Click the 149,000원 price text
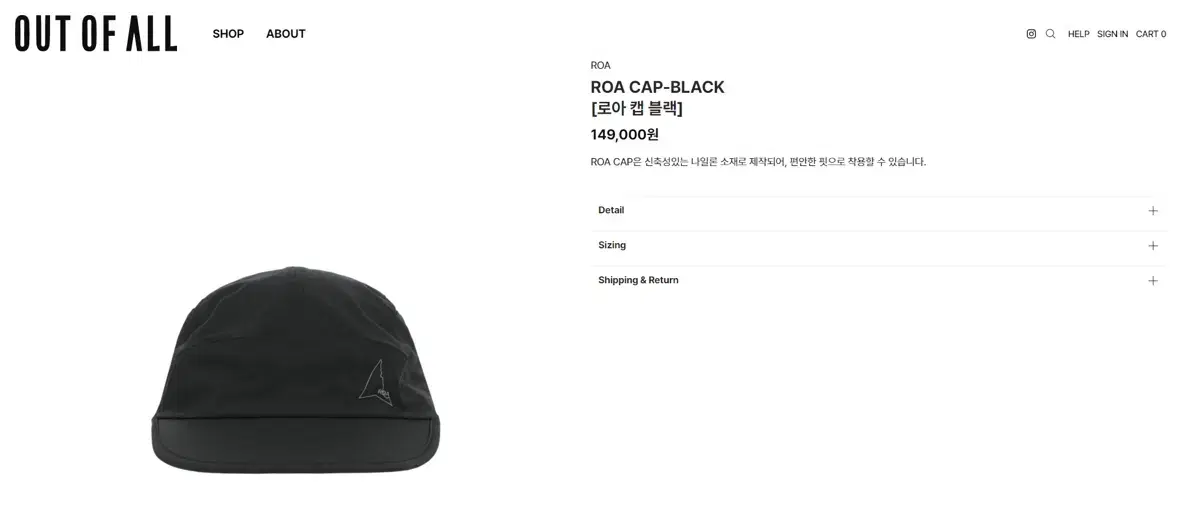This screenshot has height=505, width=1200. click(625, 134)
